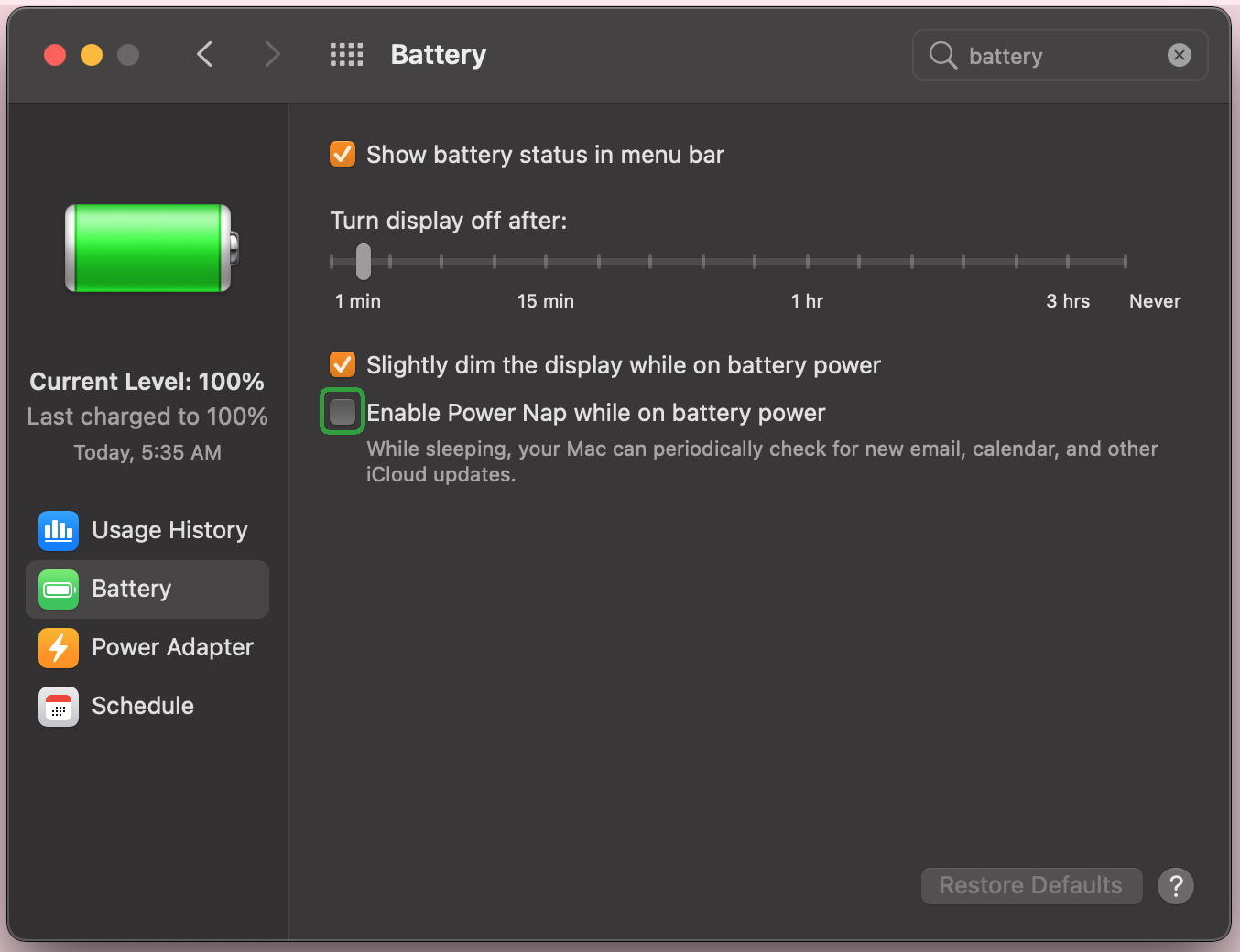
Task: Enable Power Nap while on battery power
Action: (x=343, y=412)
